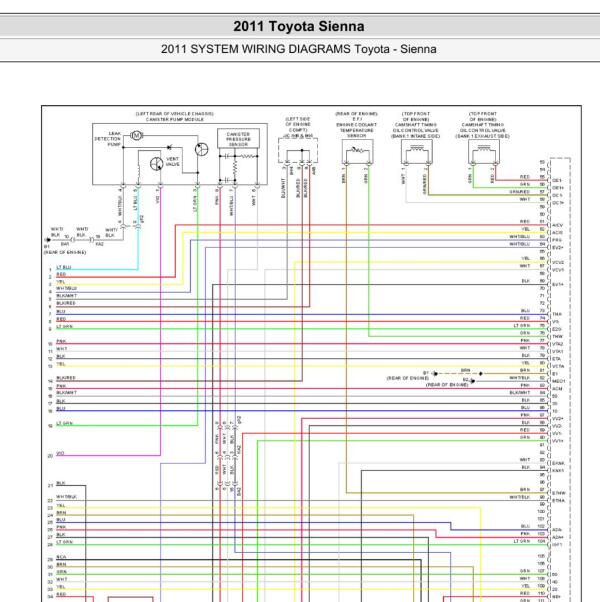Image resolution: width=600 pixels, height=602 pixels.
Task: Click the 'LEFT SIDE OF ENGINE COMPT' label
Action: point(298,124)
